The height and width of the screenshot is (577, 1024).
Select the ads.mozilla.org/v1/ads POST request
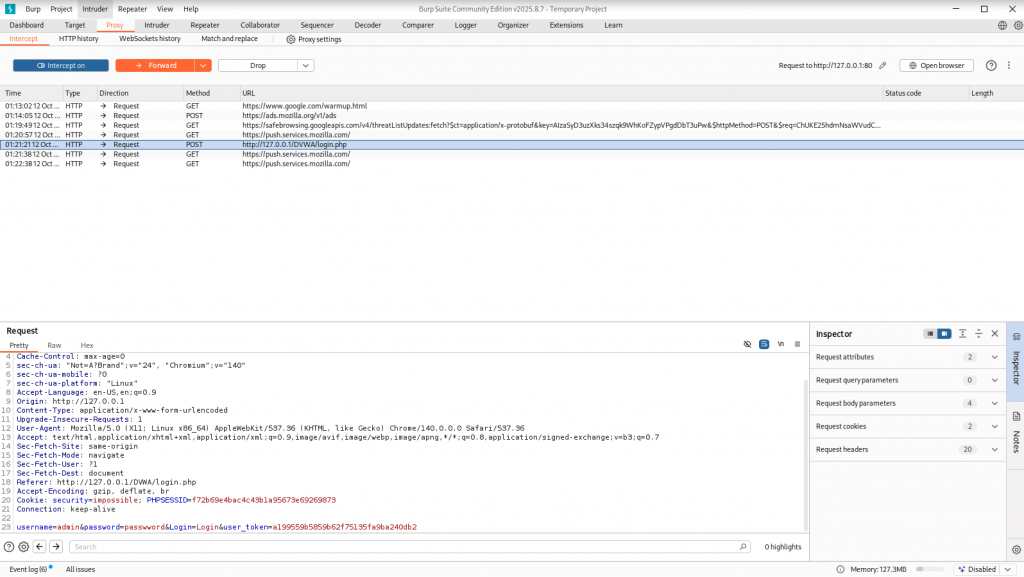point(512,116)
